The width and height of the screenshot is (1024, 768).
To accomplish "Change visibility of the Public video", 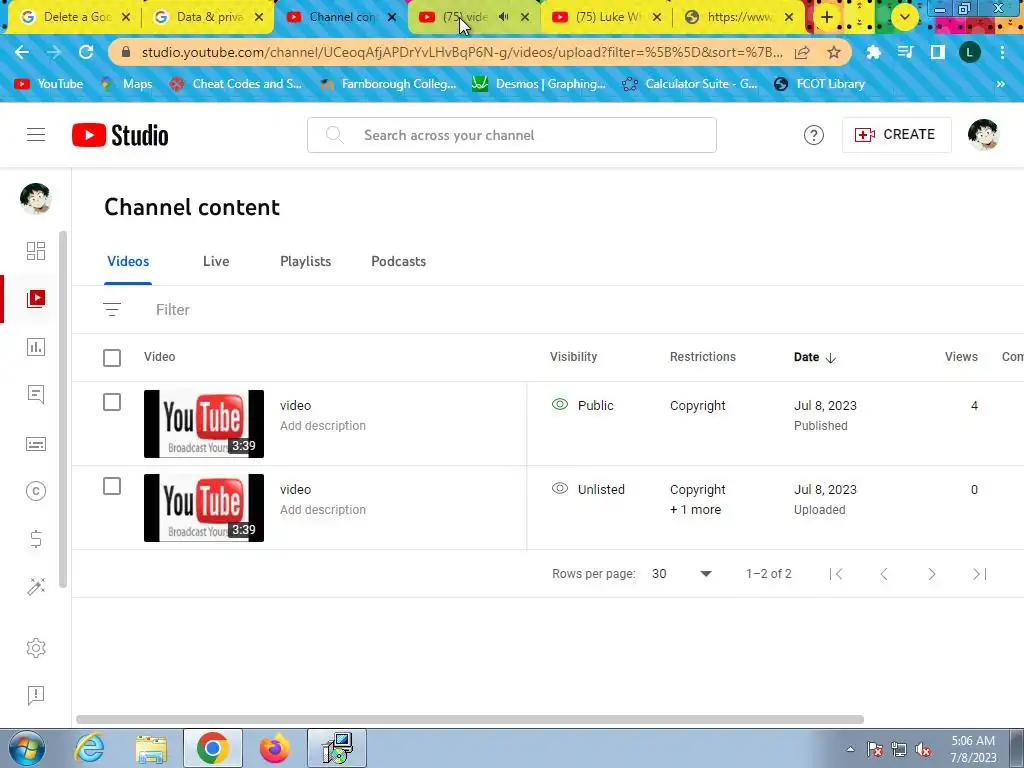I will point(583,405).
